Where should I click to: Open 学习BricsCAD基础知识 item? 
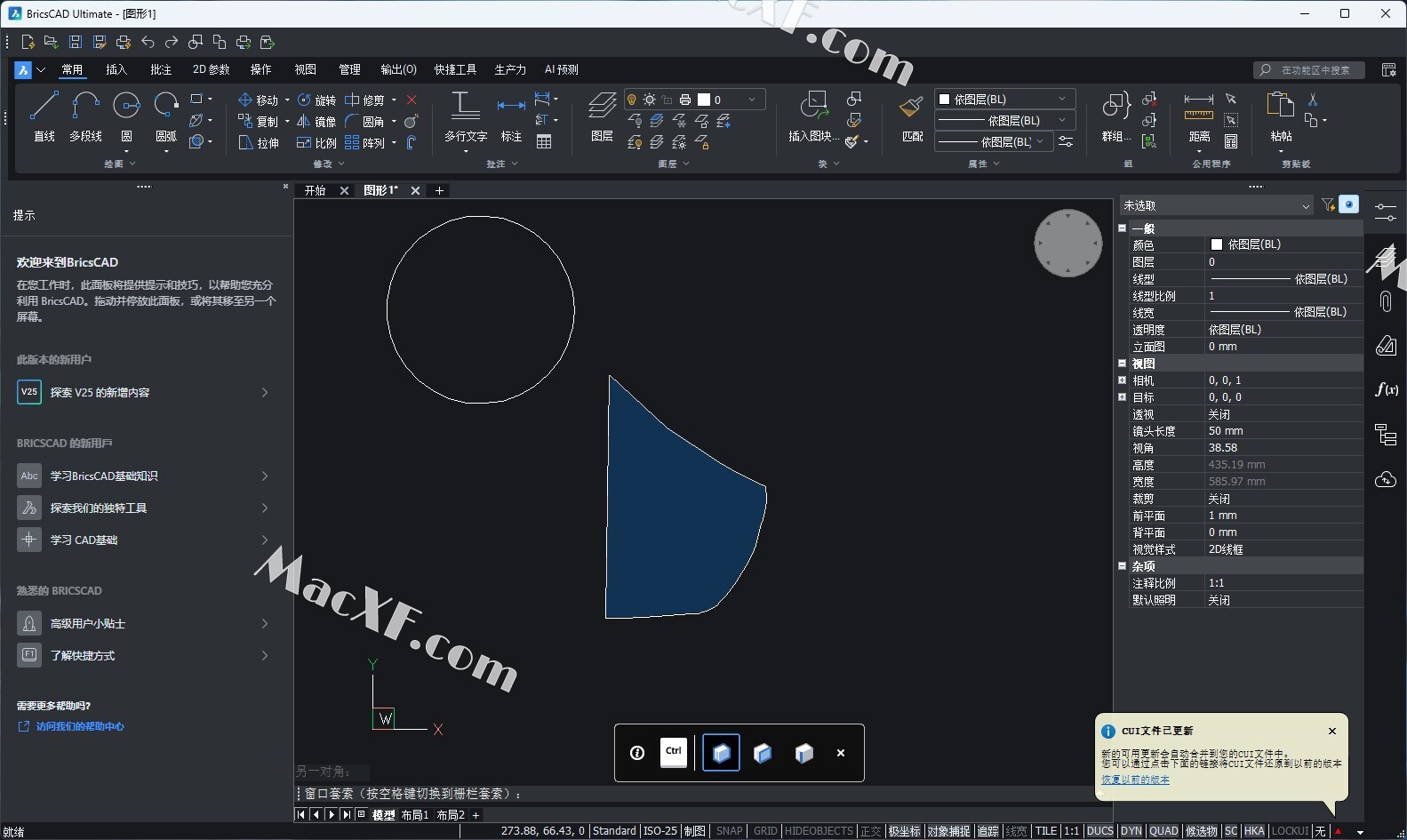pos(144,476)
